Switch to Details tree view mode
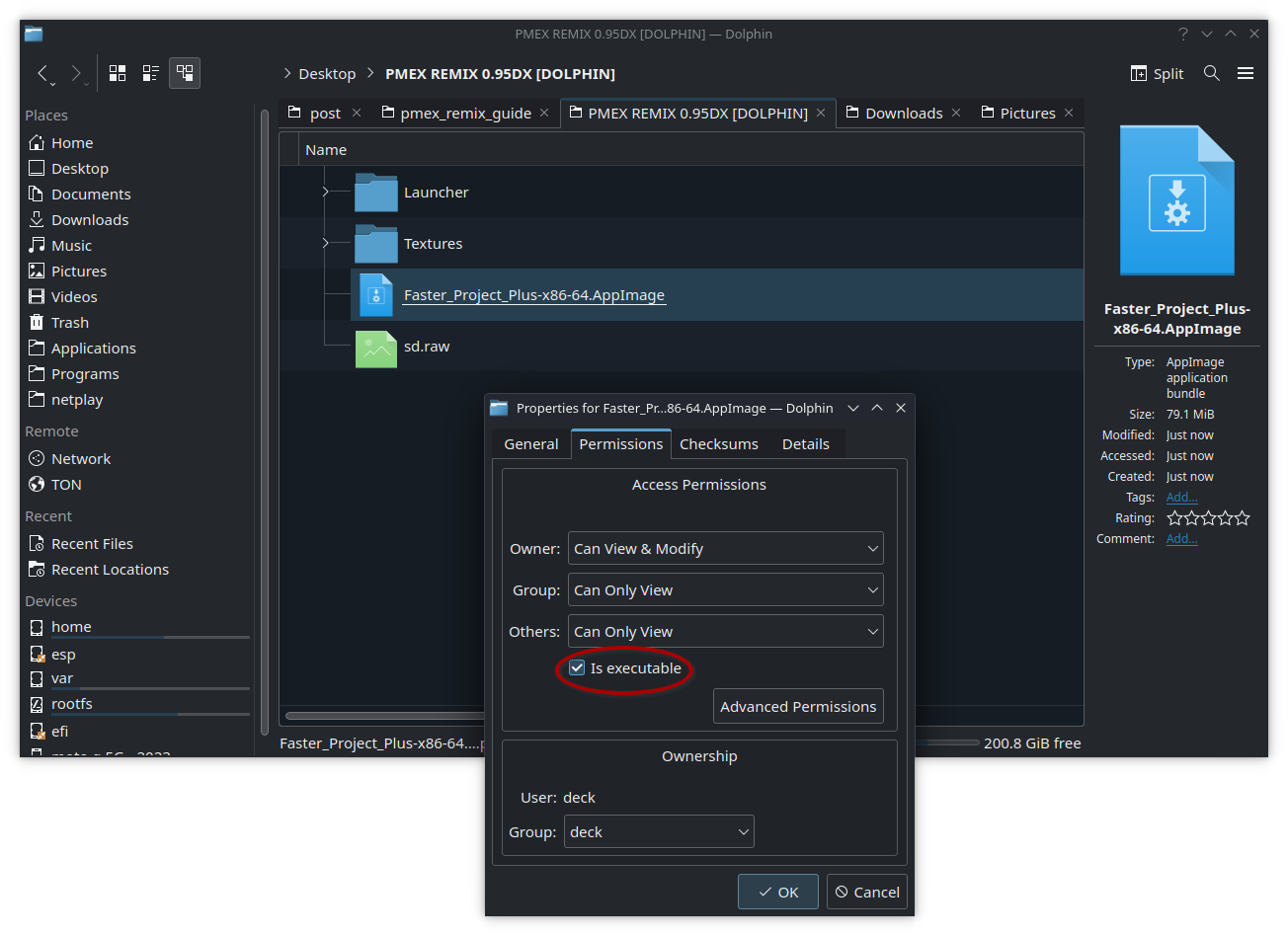1288x936 pixels. tap(185, 73)
